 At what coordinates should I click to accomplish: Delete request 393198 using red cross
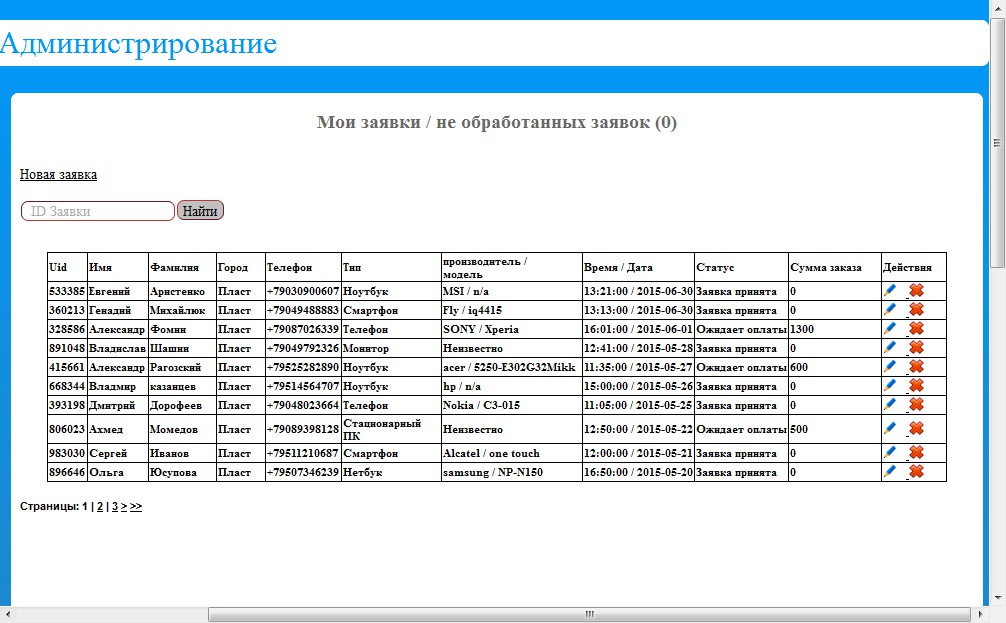point(916,404)
